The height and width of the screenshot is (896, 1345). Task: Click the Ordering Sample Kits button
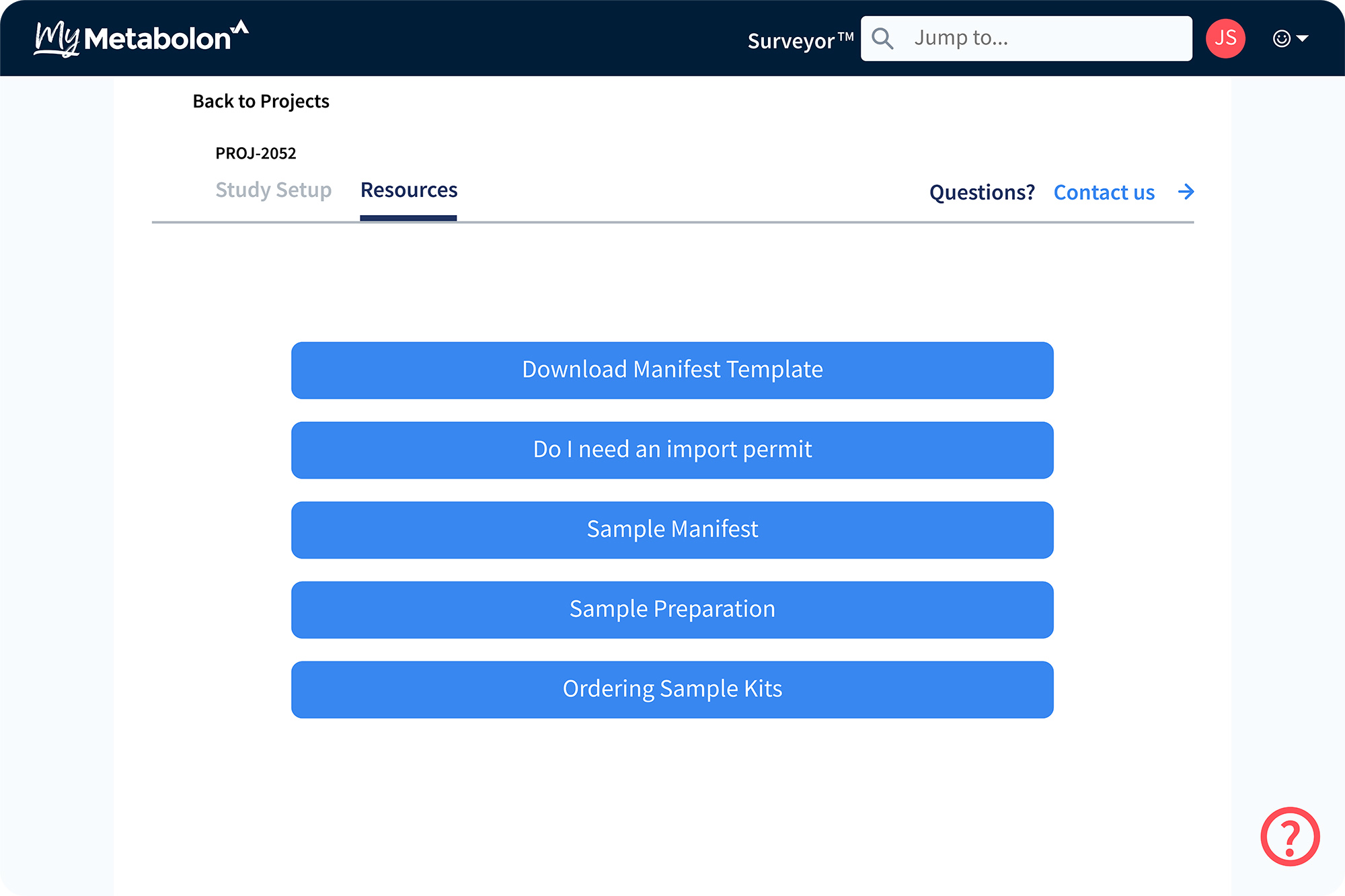coord(672,690)
